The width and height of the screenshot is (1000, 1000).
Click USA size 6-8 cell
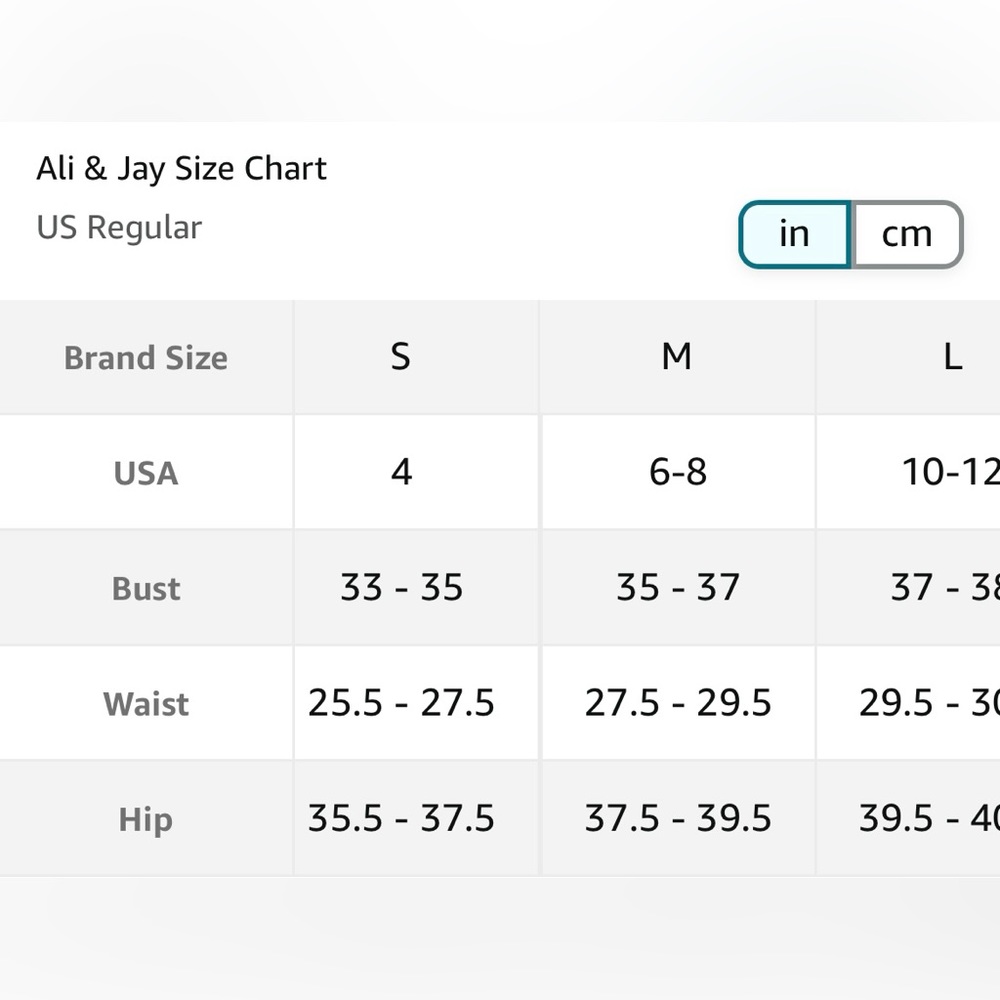pos(678,473)
